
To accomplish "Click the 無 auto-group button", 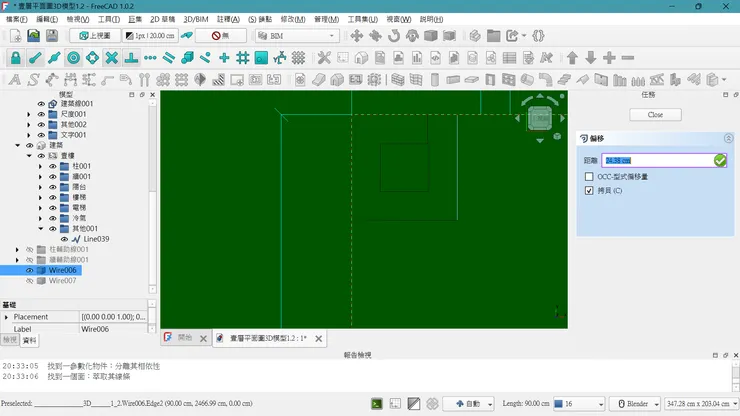I will [x=220, y=36].
